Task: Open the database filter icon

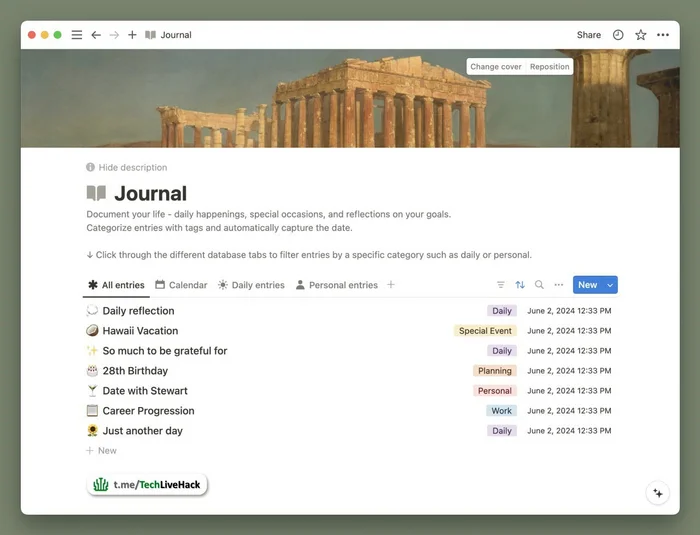Action: click(501, 285)
